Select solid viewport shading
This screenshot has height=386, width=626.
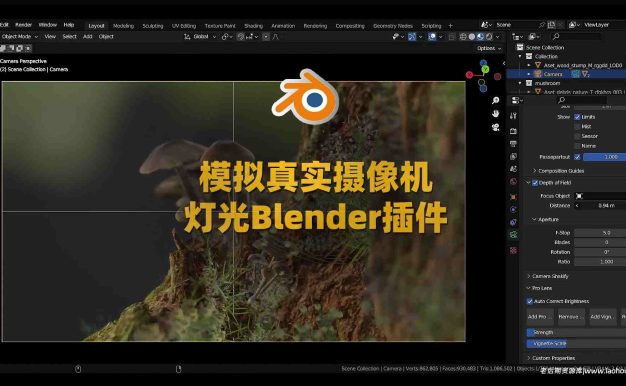click(472, 37)
